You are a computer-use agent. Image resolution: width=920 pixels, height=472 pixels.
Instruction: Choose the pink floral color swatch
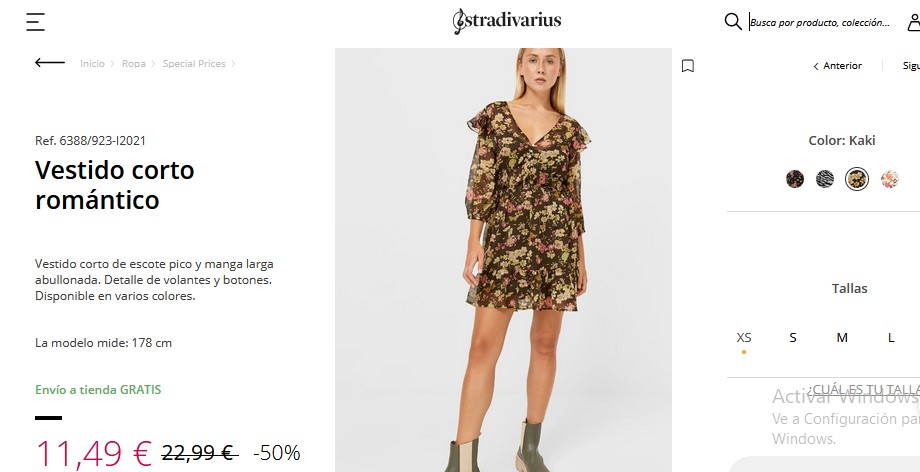889,179
